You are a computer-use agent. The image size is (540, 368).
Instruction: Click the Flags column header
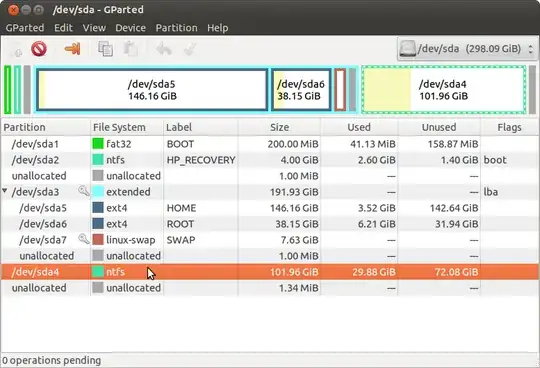pyautogui.click(x=509, y=127)
